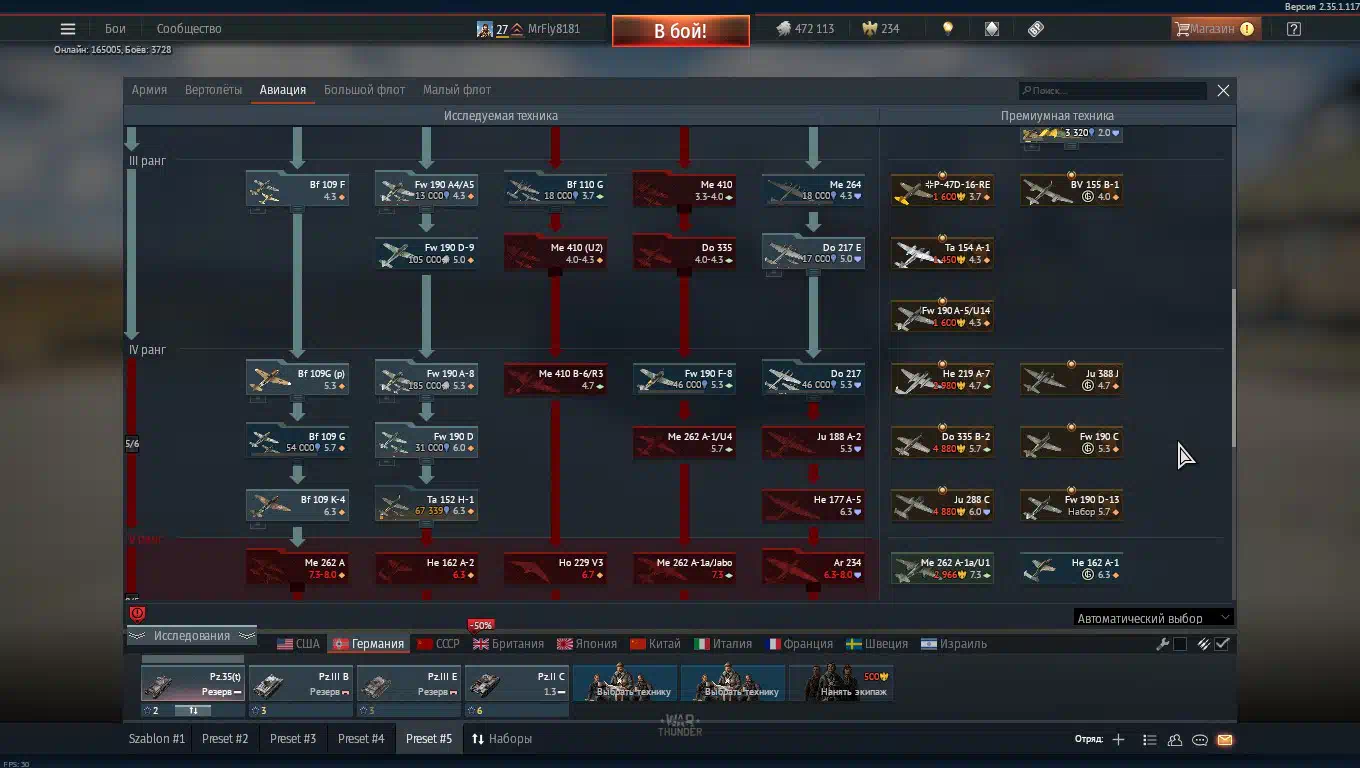Click the research tree vertical scrollbar
Viewport: 1360px width, 768px height.
coord(1233,368)
